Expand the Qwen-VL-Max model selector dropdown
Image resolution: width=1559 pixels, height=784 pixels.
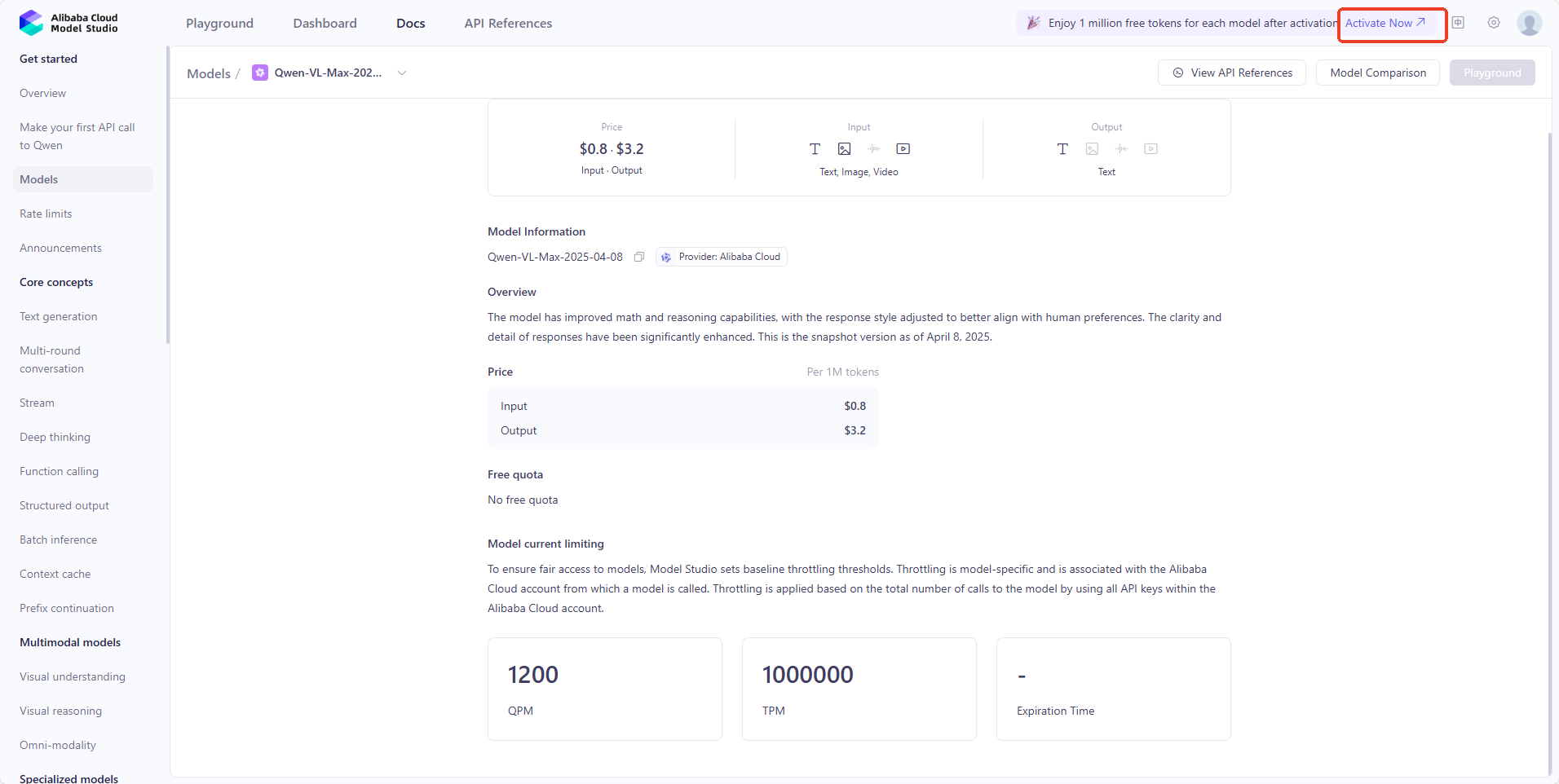[x=402, y=73]
